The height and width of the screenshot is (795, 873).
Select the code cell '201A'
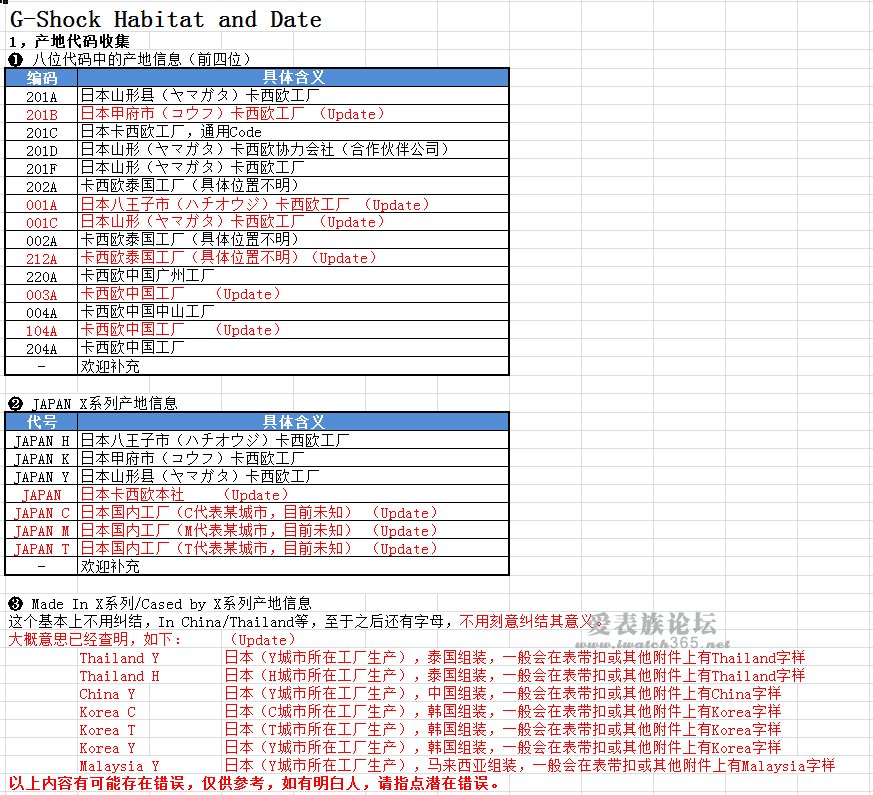pyautogui.click(x=41, y=96)
